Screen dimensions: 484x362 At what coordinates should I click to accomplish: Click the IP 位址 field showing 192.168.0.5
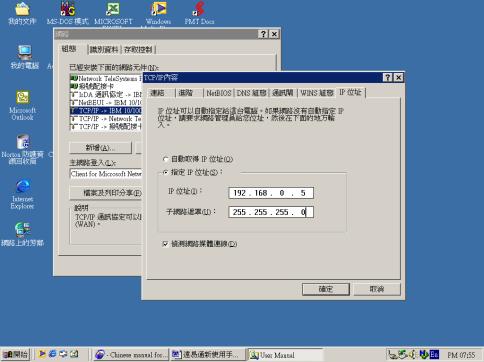271,193
